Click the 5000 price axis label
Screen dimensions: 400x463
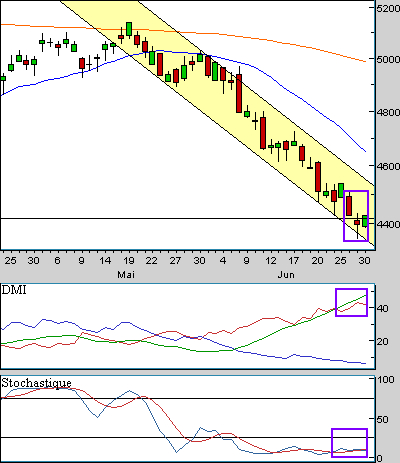388,59
